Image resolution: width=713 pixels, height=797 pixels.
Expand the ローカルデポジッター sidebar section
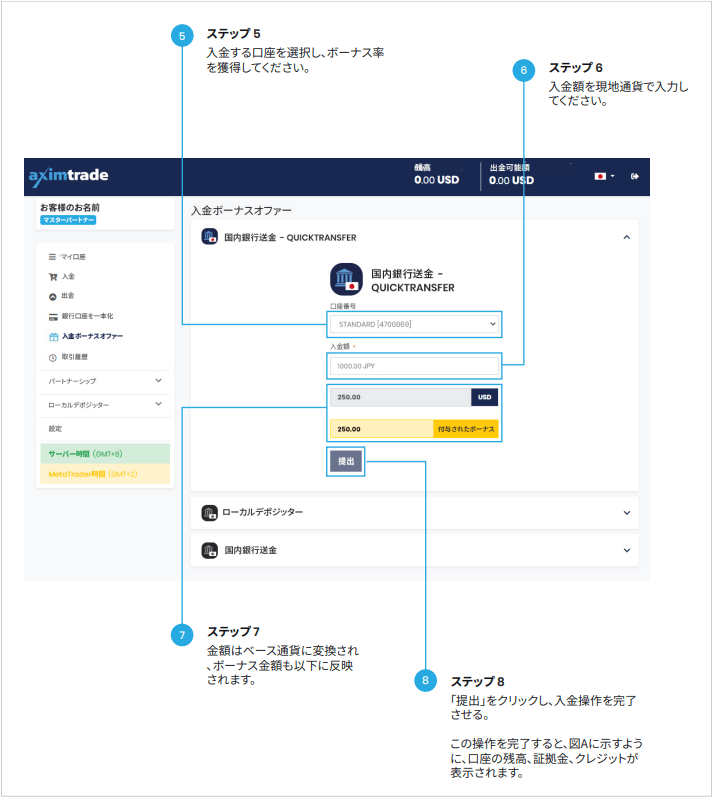tap(105, 405)
